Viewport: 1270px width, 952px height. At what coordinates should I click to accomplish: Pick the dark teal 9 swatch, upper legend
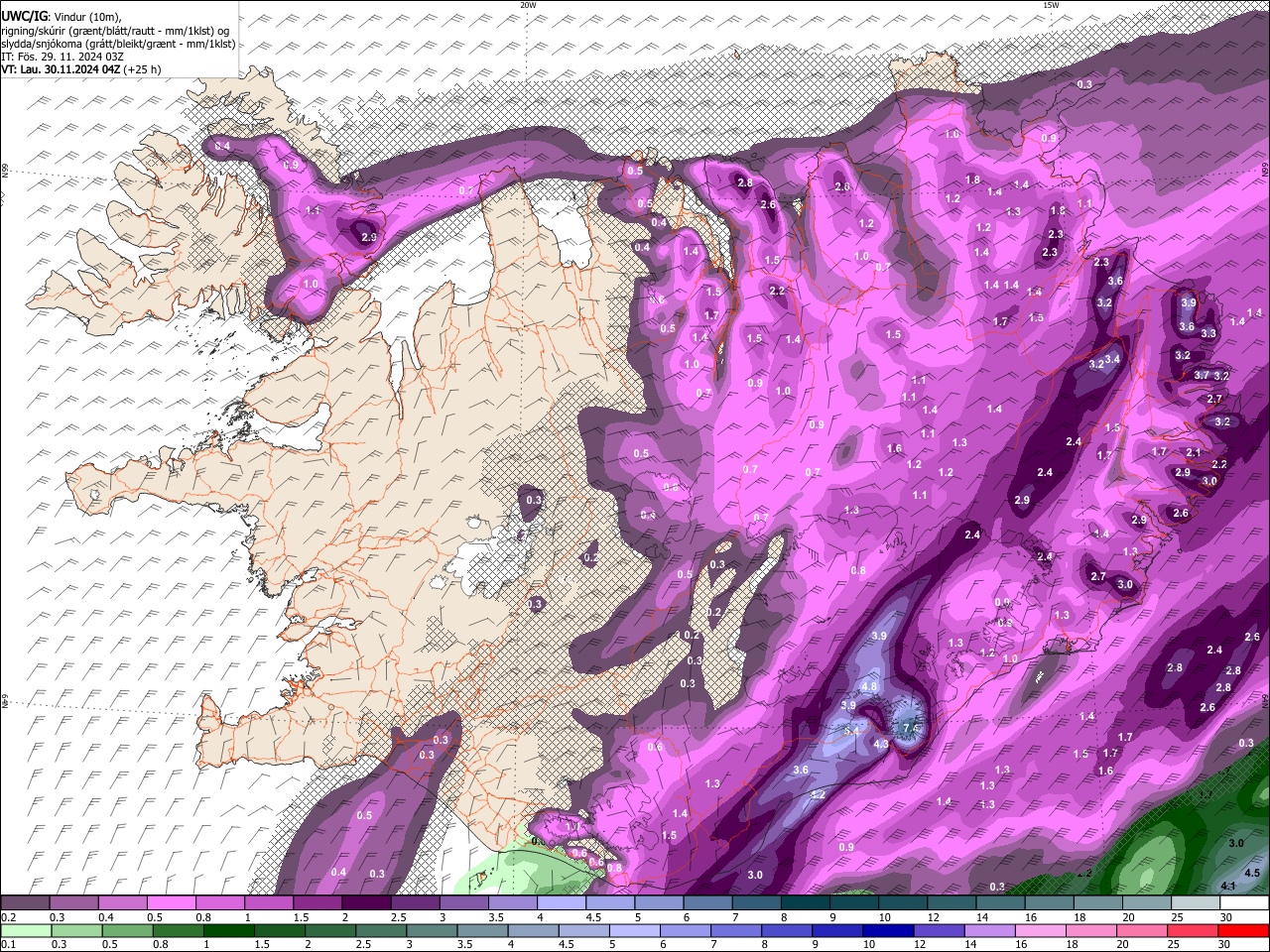coord(853,903)
